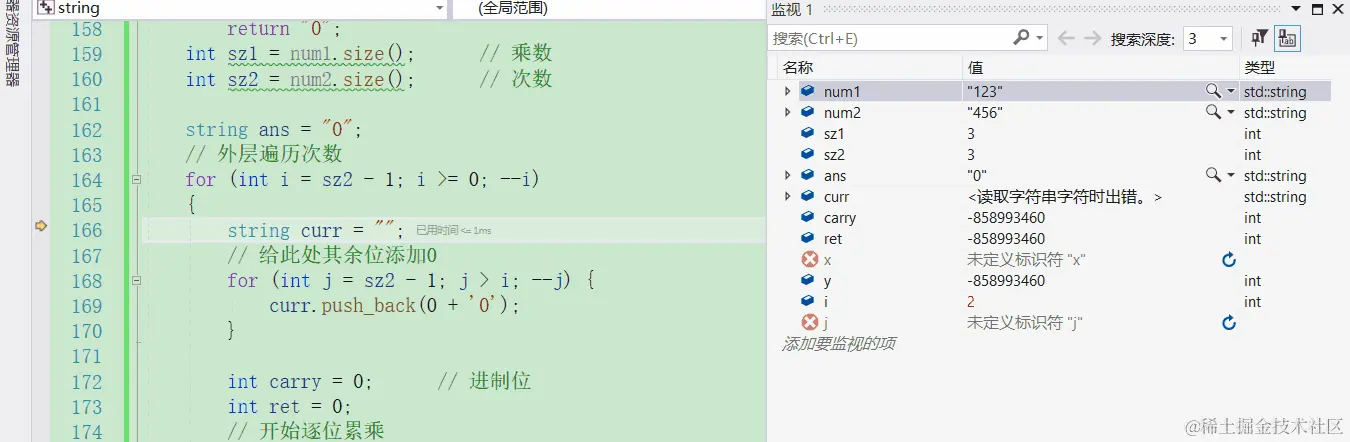Click line number 162 in gutter
1350x442 pixels.
click(86, 130)
